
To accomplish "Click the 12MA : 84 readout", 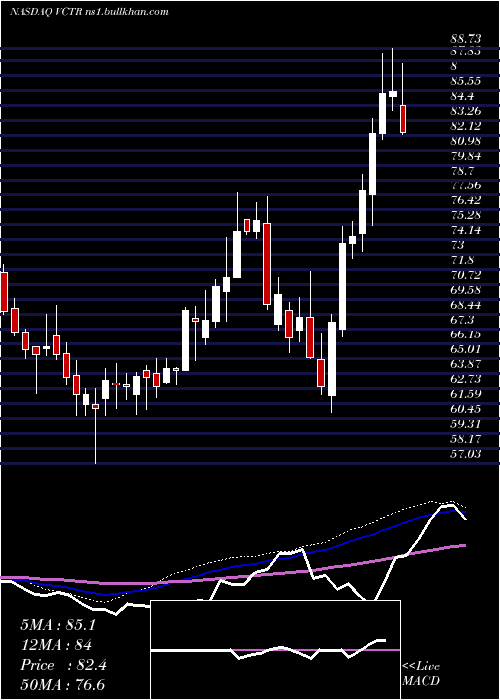I will click(x=56, y=645).
